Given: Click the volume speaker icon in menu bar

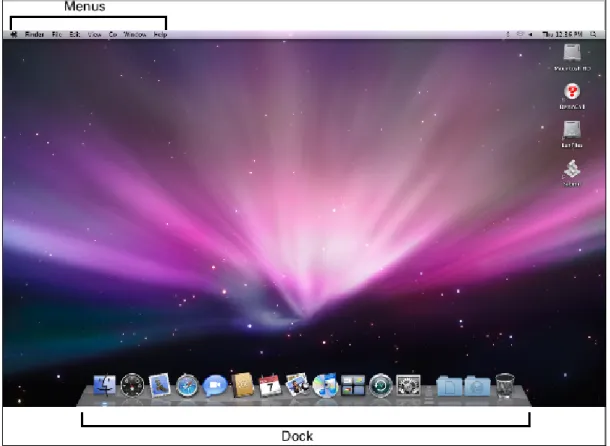Looking at the screenshot, I should (530, 34).
